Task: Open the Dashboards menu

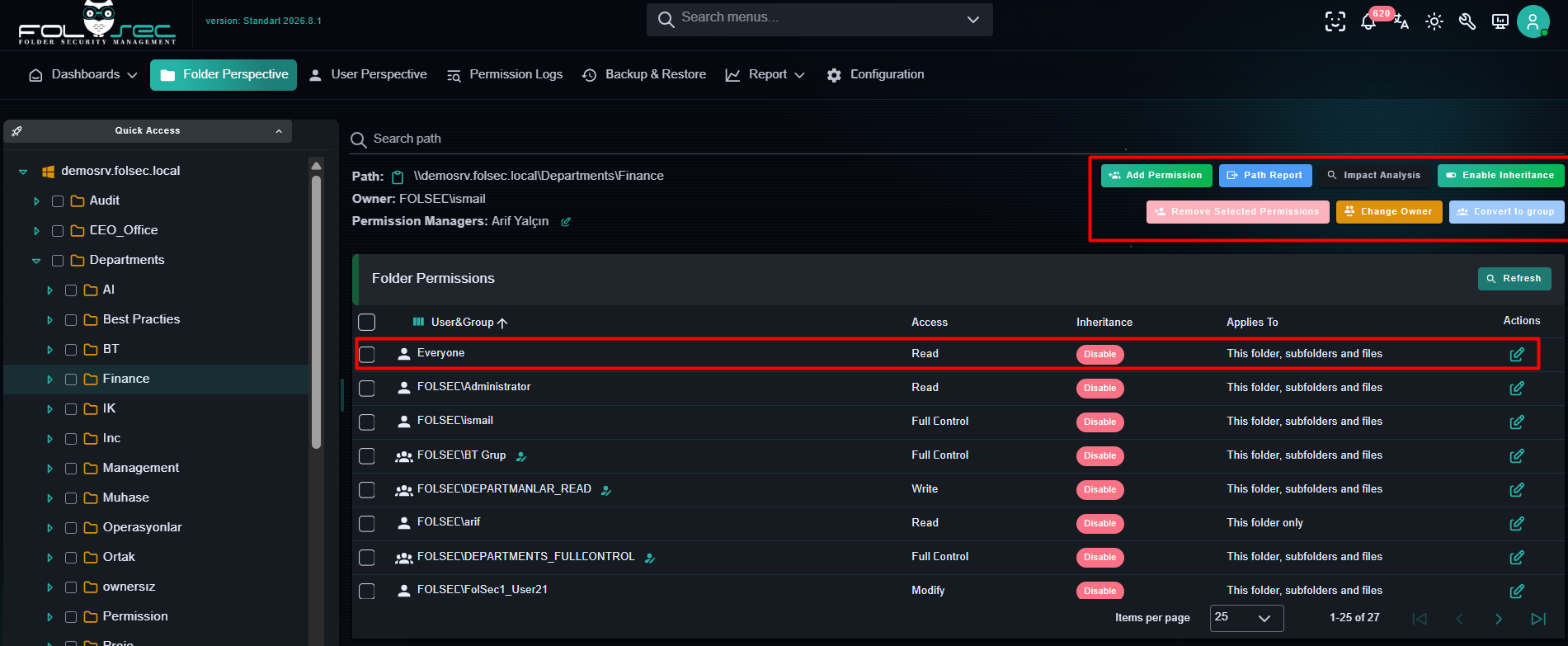Action: (82, 74)
